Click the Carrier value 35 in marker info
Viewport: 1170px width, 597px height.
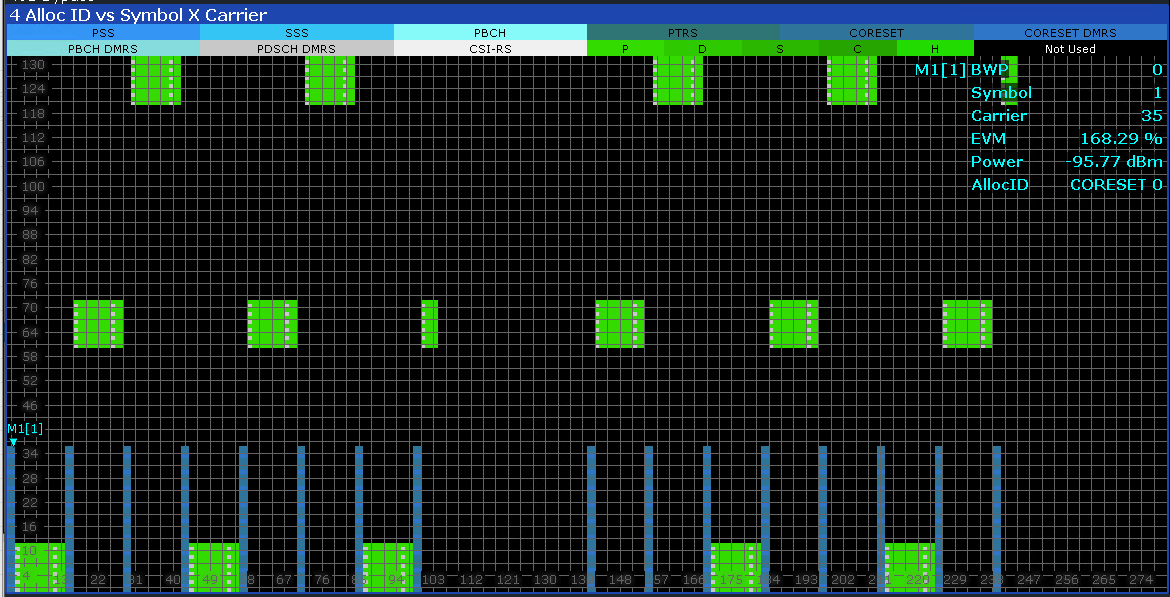click(x=1152, y=116)
